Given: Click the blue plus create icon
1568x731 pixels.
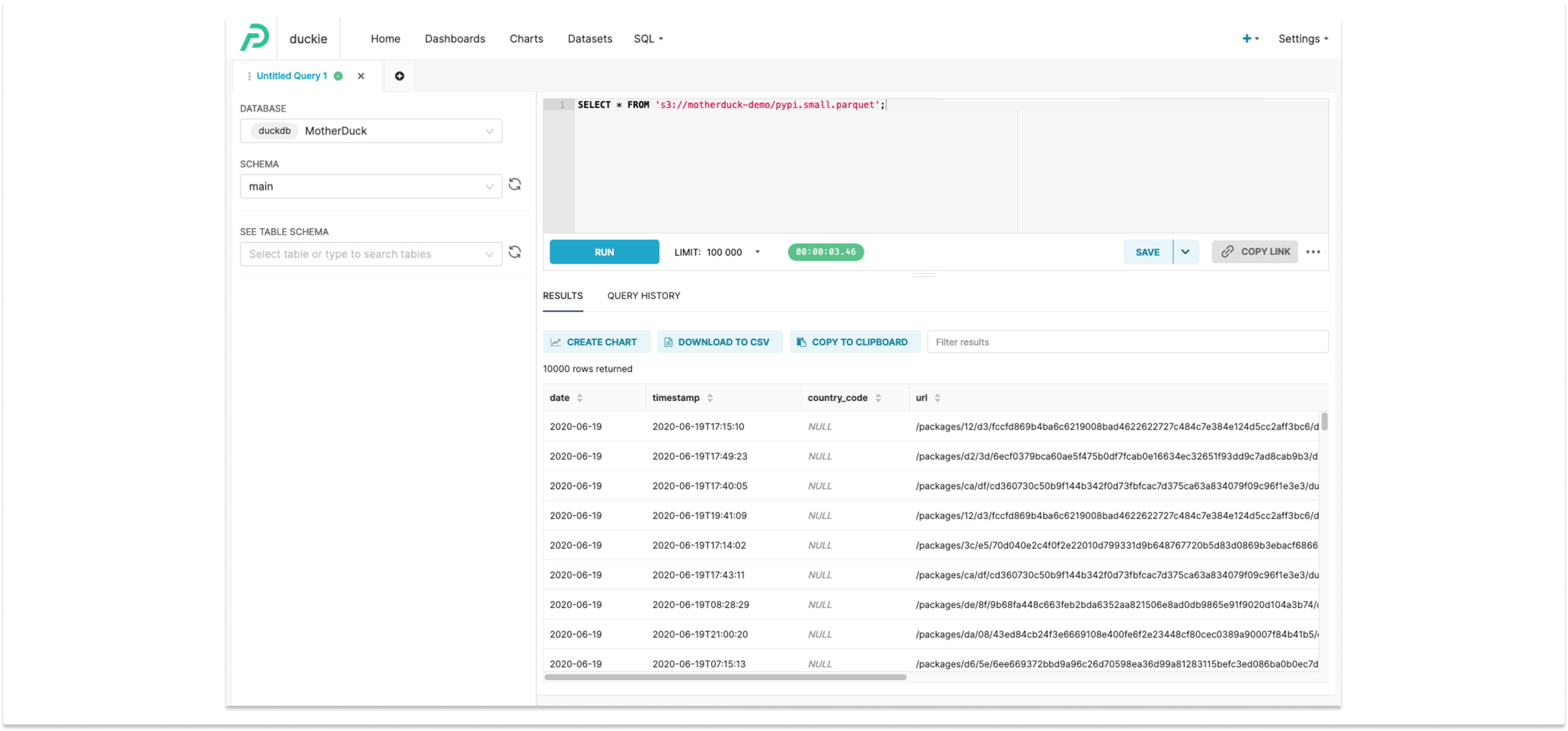Looking at the screenshot, I should point(1247,38).
